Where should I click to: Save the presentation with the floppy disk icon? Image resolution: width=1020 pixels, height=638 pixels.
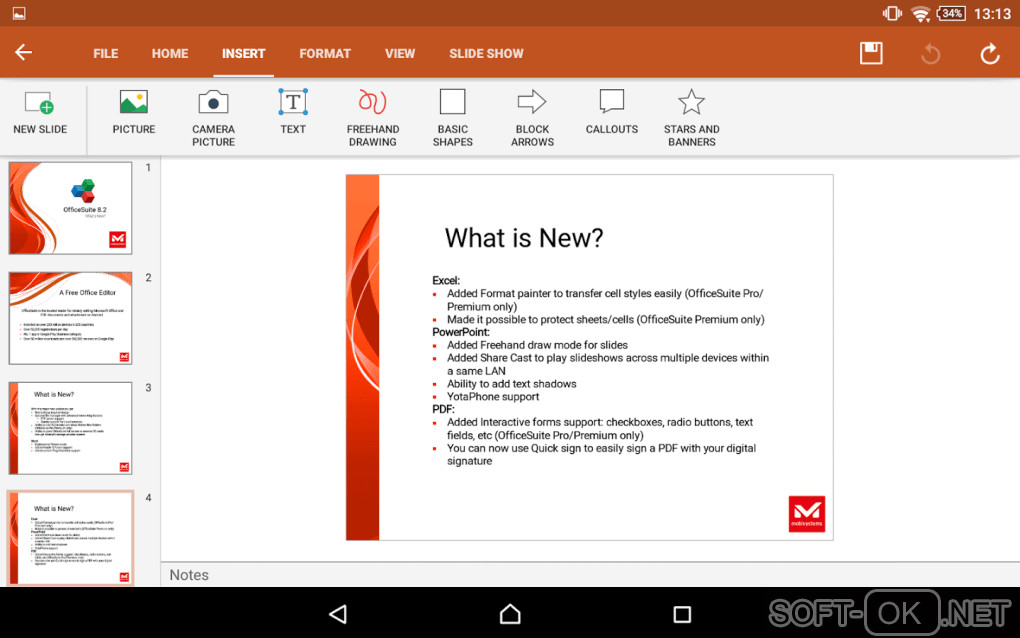(871, 53)
